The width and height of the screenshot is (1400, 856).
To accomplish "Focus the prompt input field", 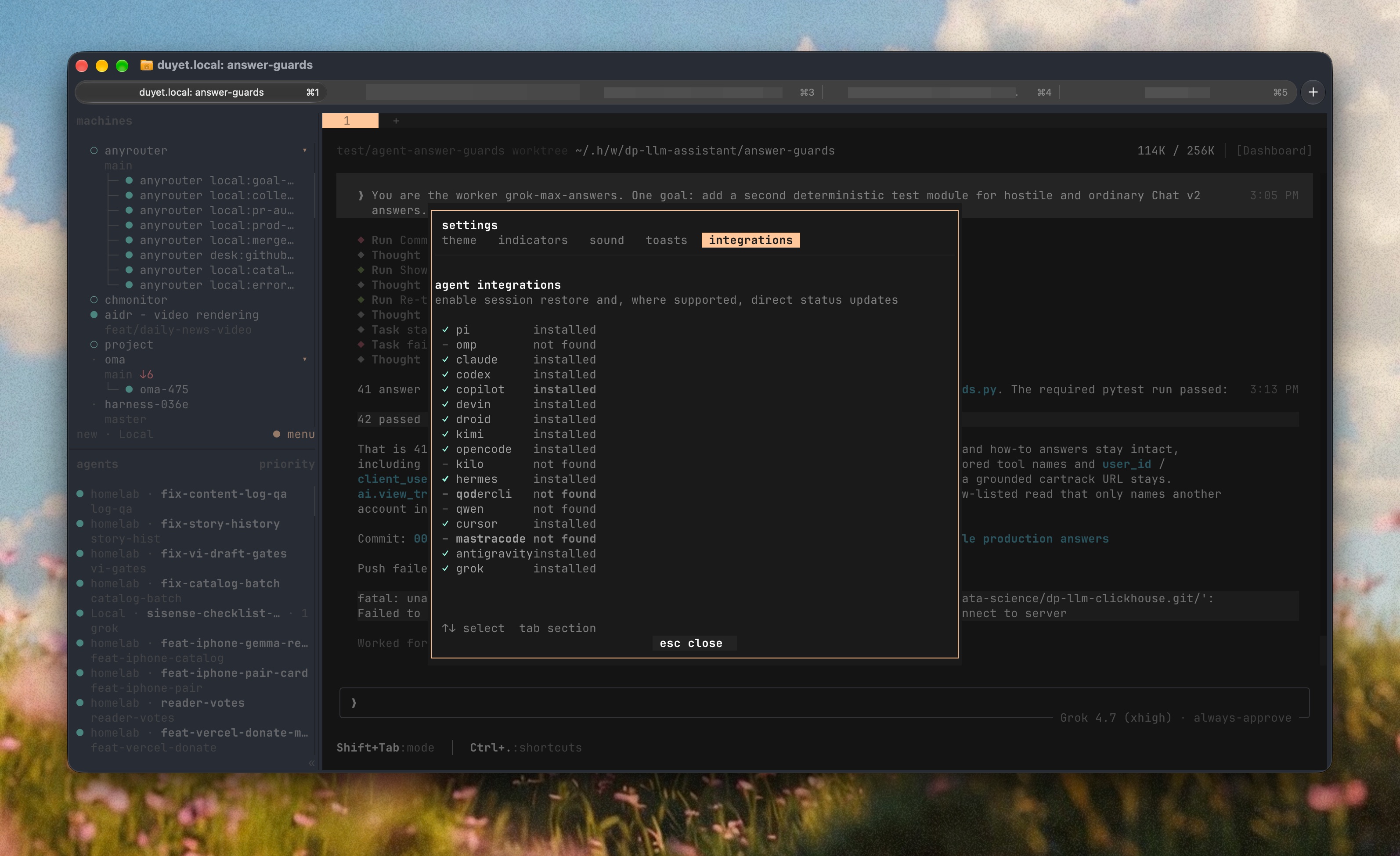I will click(824, 703).
